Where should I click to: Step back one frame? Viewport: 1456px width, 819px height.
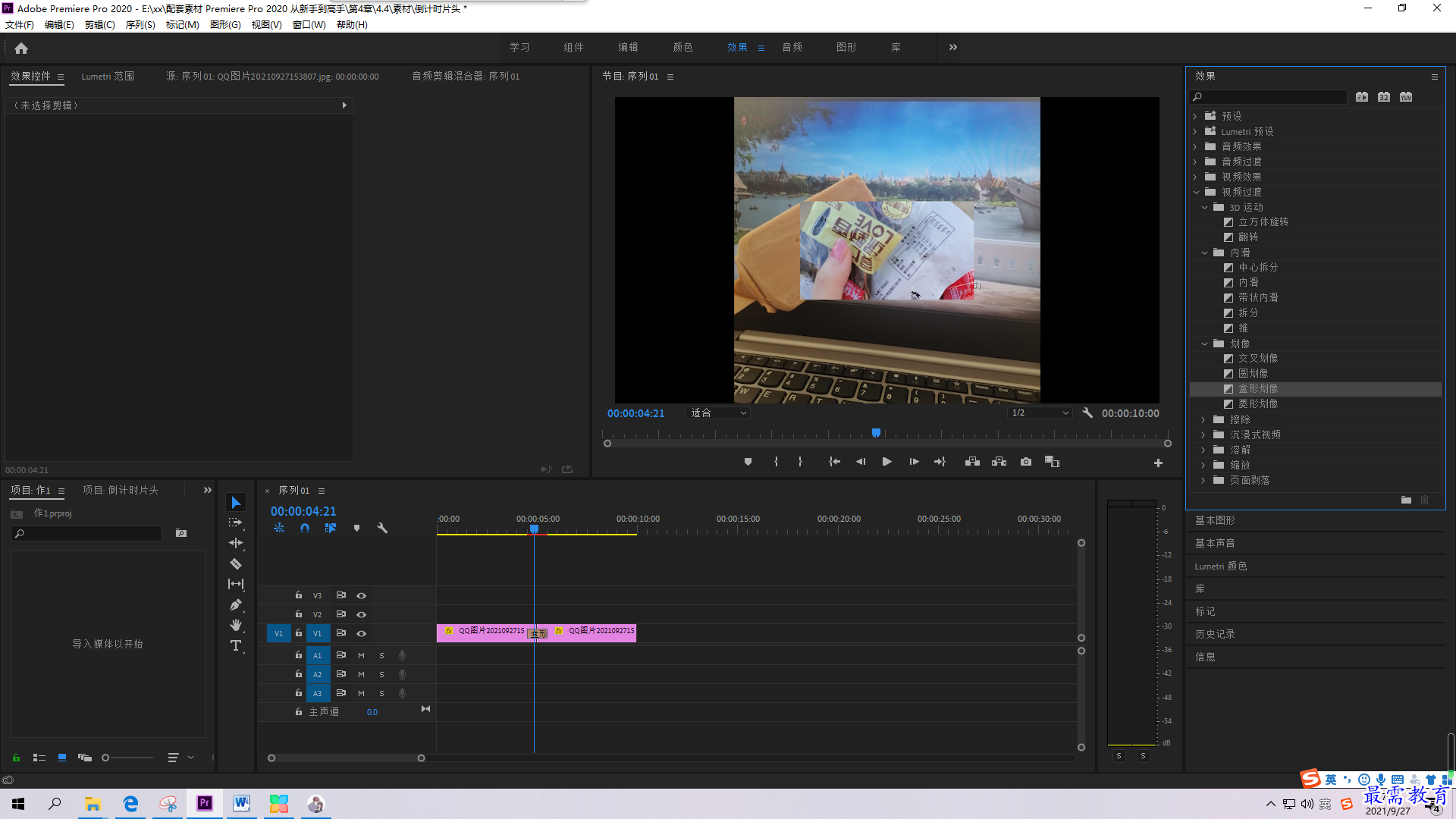click(x=861, y=462)
